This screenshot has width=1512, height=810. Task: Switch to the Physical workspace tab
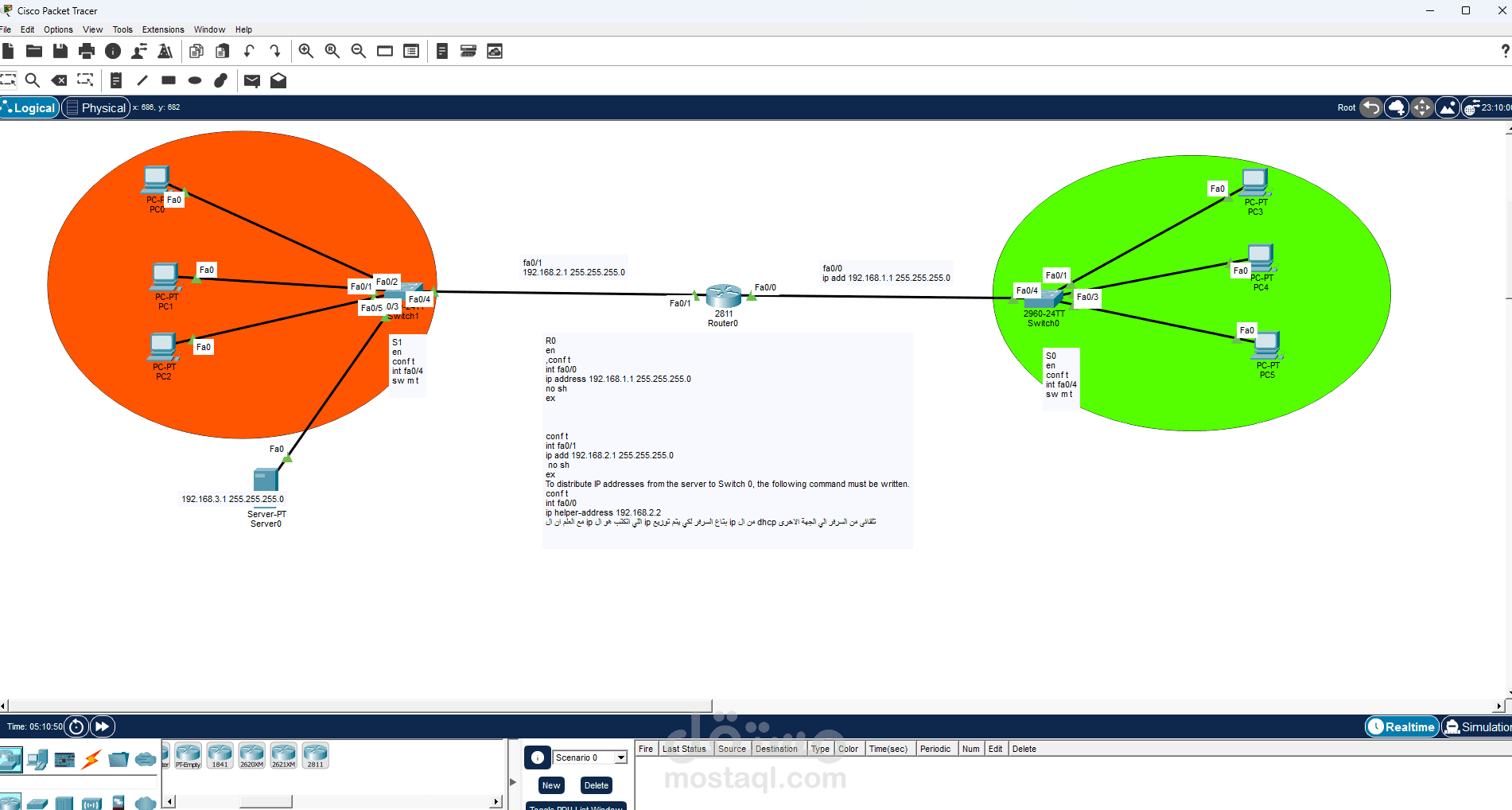click(x=96, y=107)
